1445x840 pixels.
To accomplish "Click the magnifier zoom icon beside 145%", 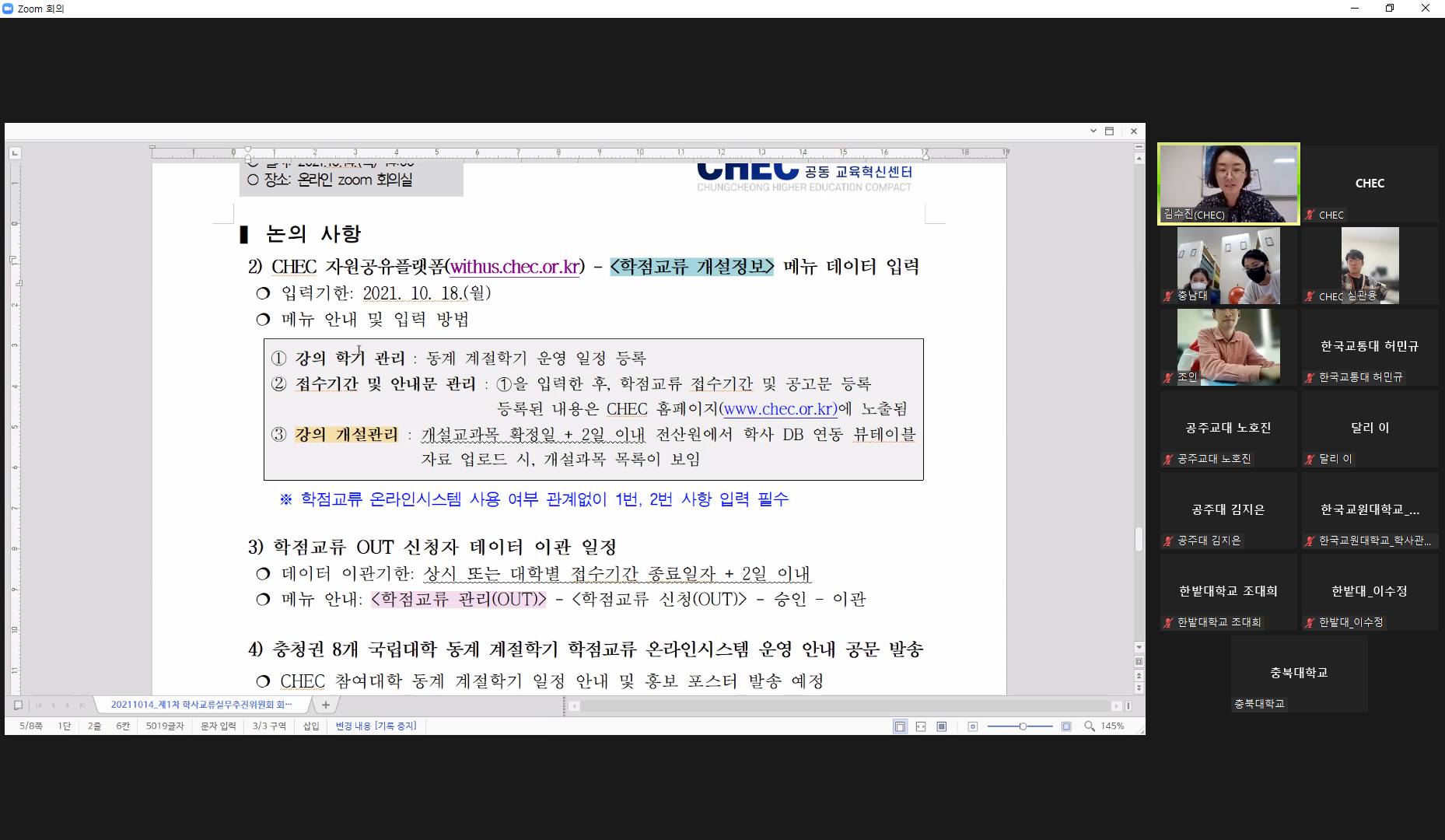I will point(1090,726).
